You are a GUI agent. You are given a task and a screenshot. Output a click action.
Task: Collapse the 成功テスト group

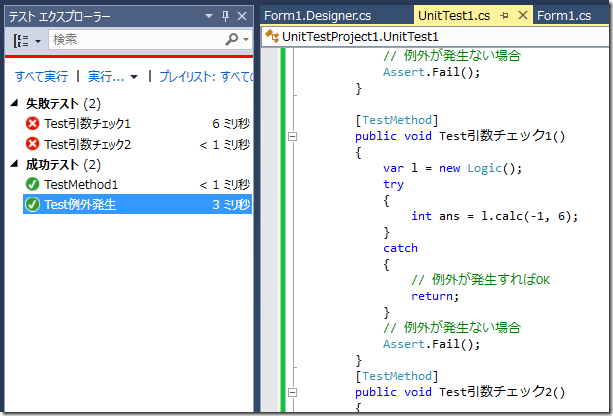tap(14, 165)
